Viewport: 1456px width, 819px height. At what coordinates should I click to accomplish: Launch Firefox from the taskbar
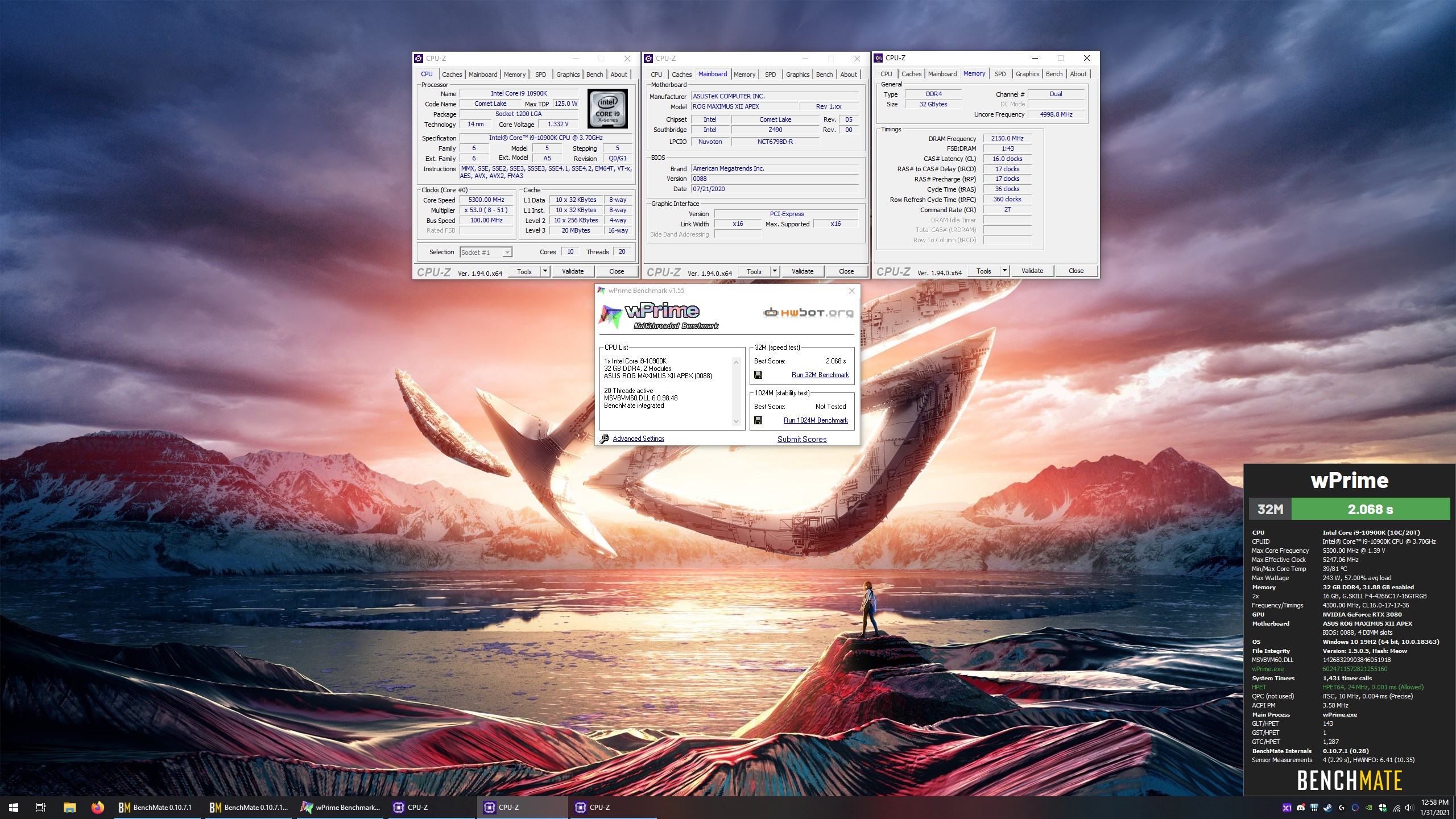[x=98, y=807]
